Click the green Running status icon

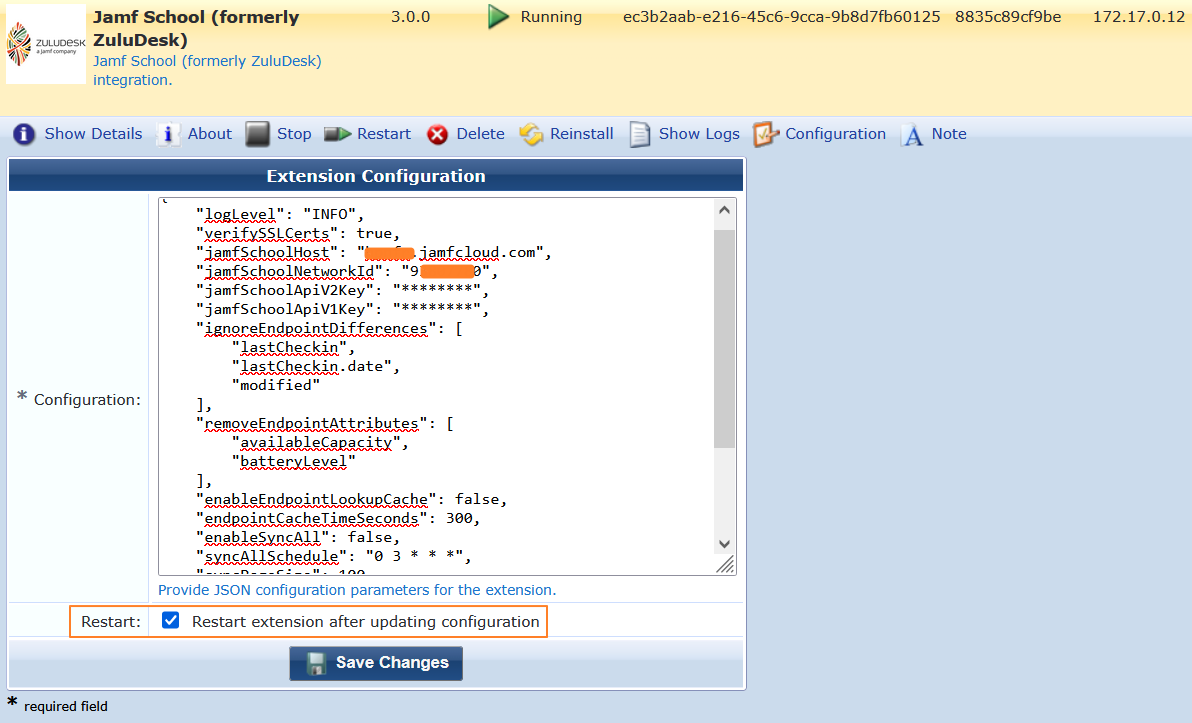pos(498,17)
